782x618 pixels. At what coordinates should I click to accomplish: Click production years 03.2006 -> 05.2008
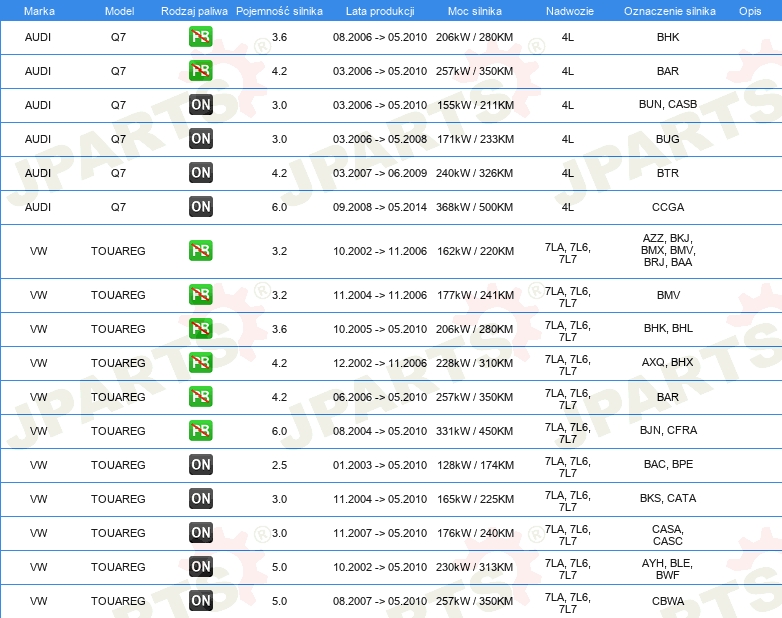[x=380, y=139]
